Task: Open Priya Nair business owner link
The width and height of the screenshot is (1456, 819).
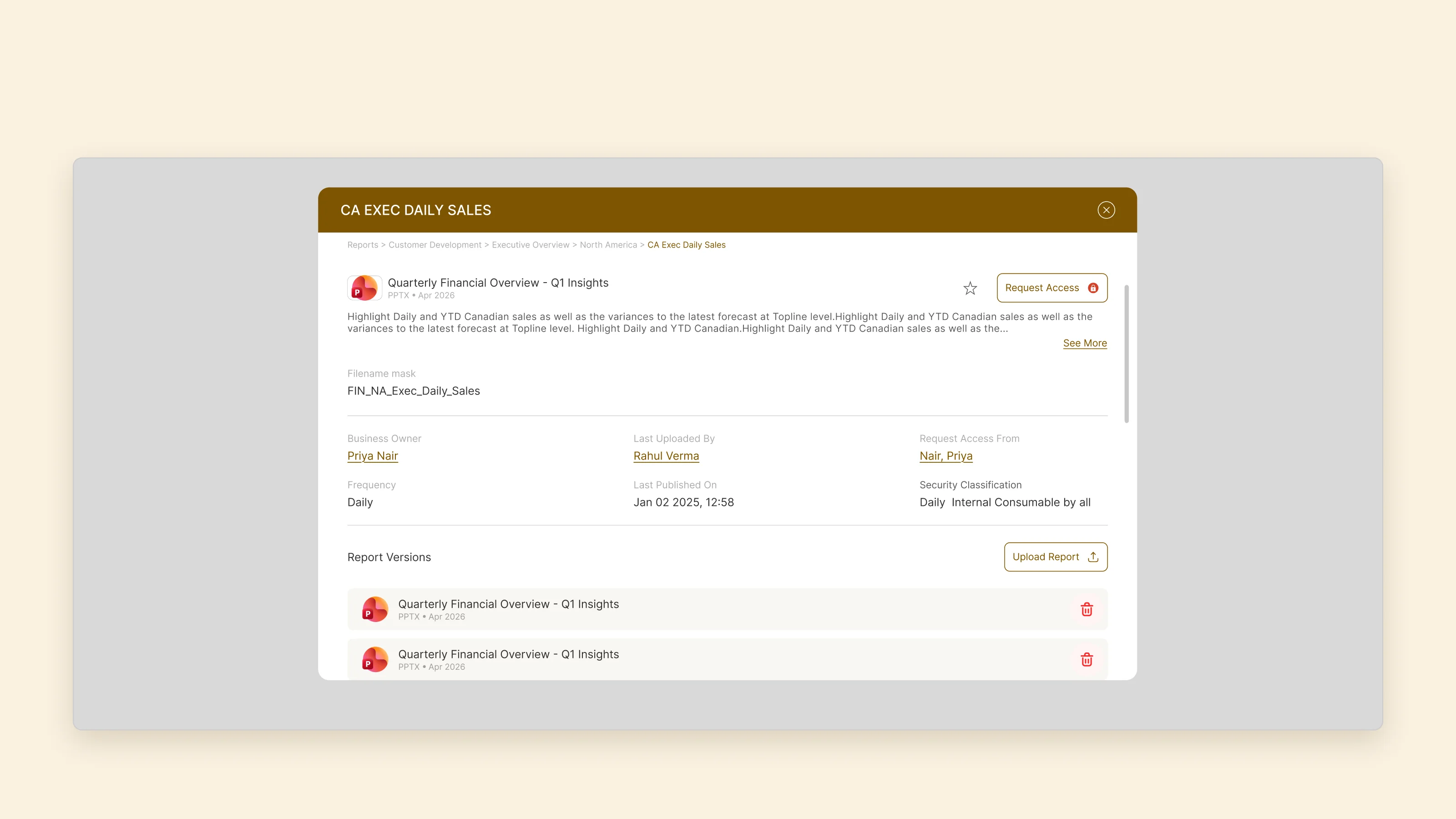Action: [x=373, y=455]
